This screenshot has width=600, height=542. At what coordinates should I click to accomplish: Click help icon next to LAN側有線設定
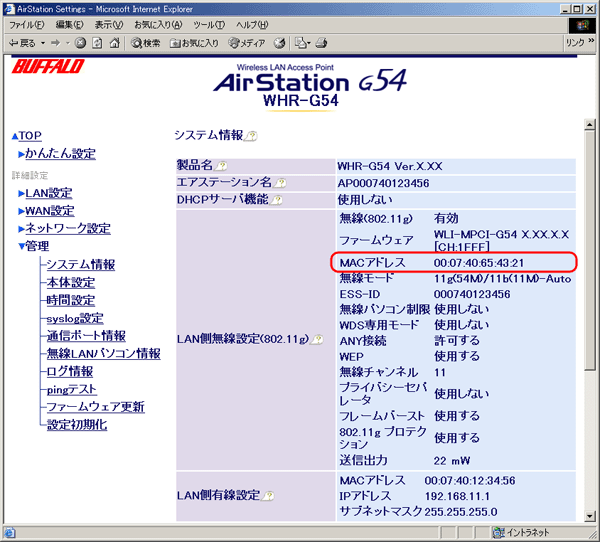tap(269, 496)
